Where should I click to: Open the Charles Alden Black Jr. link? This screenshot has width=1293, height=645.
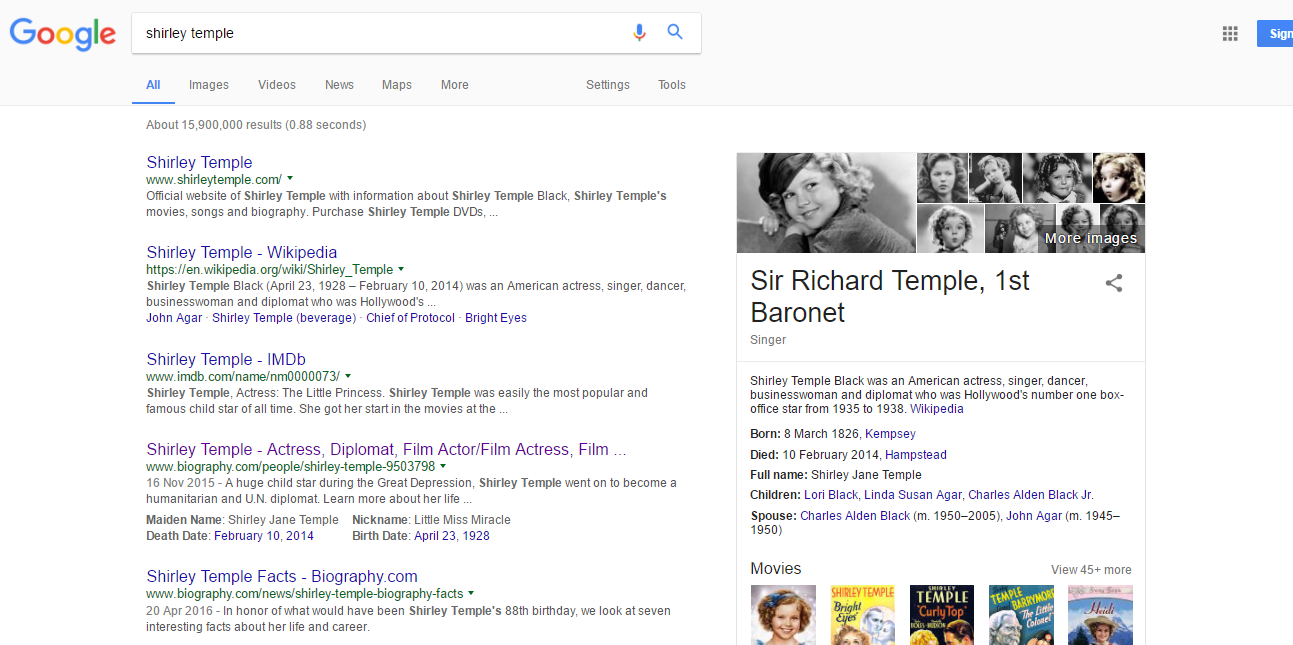pos(1031,495)
